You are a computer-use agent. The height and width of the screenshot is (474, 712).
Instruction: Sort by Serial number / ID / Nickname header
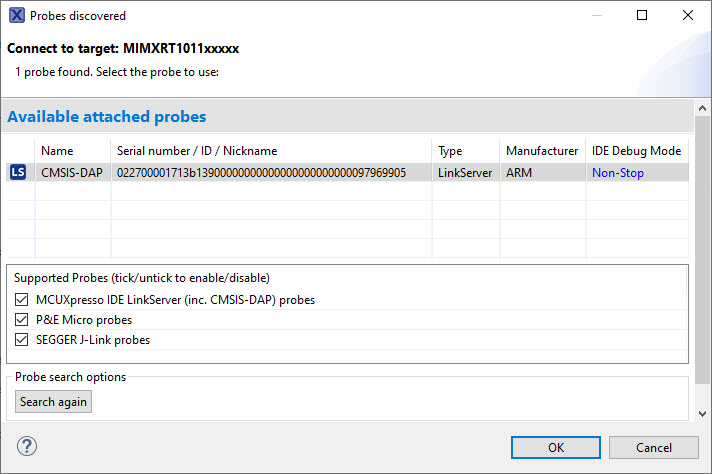(197, 151)
